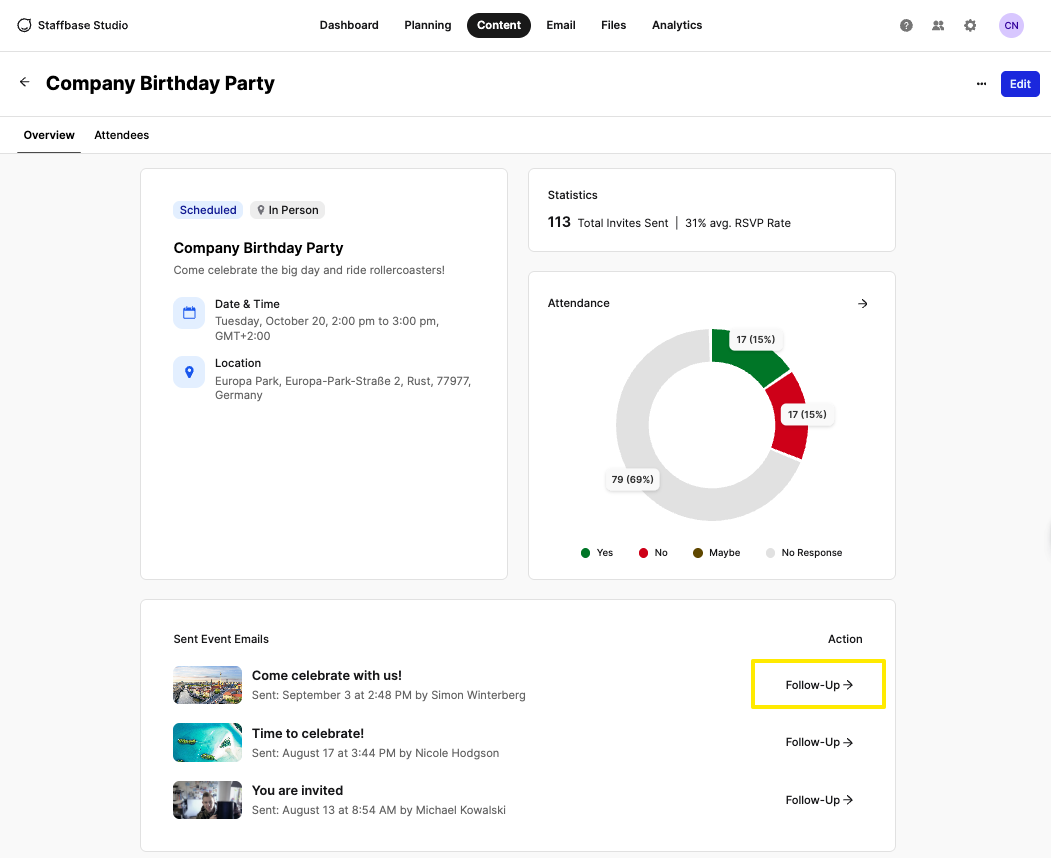This screenshot has height=858, width=1051.
Task: Select the Overview tab
Action: [x=49, y=135]
